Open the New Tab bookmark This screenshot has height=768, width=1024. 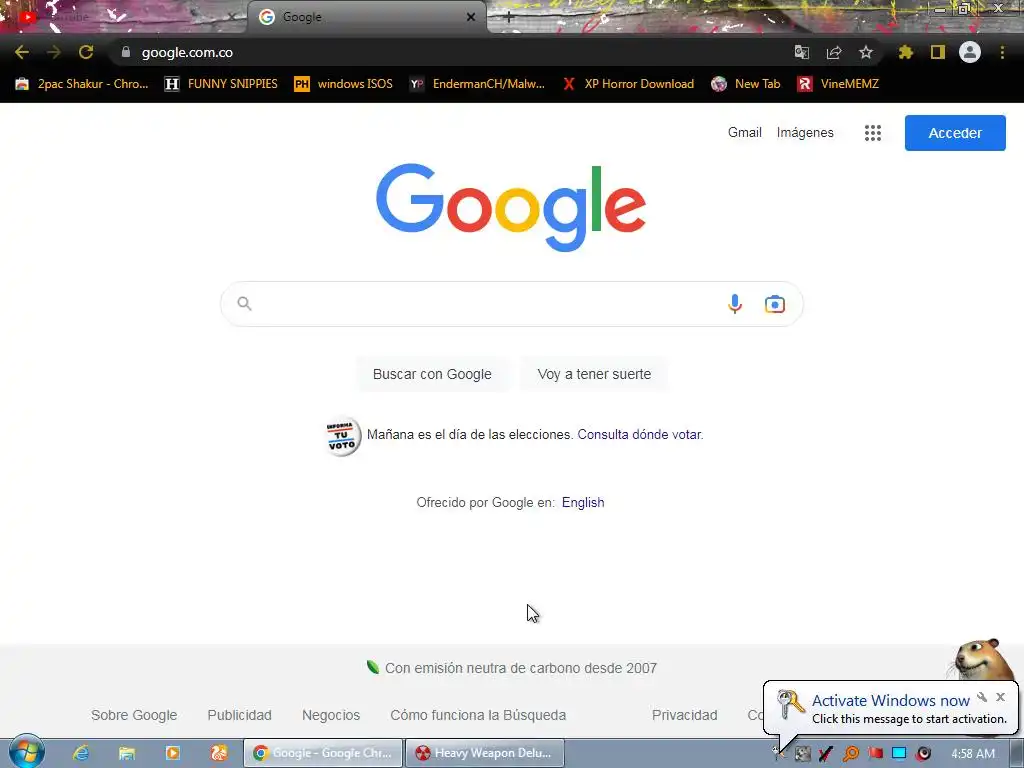click(x=745, y=84)
